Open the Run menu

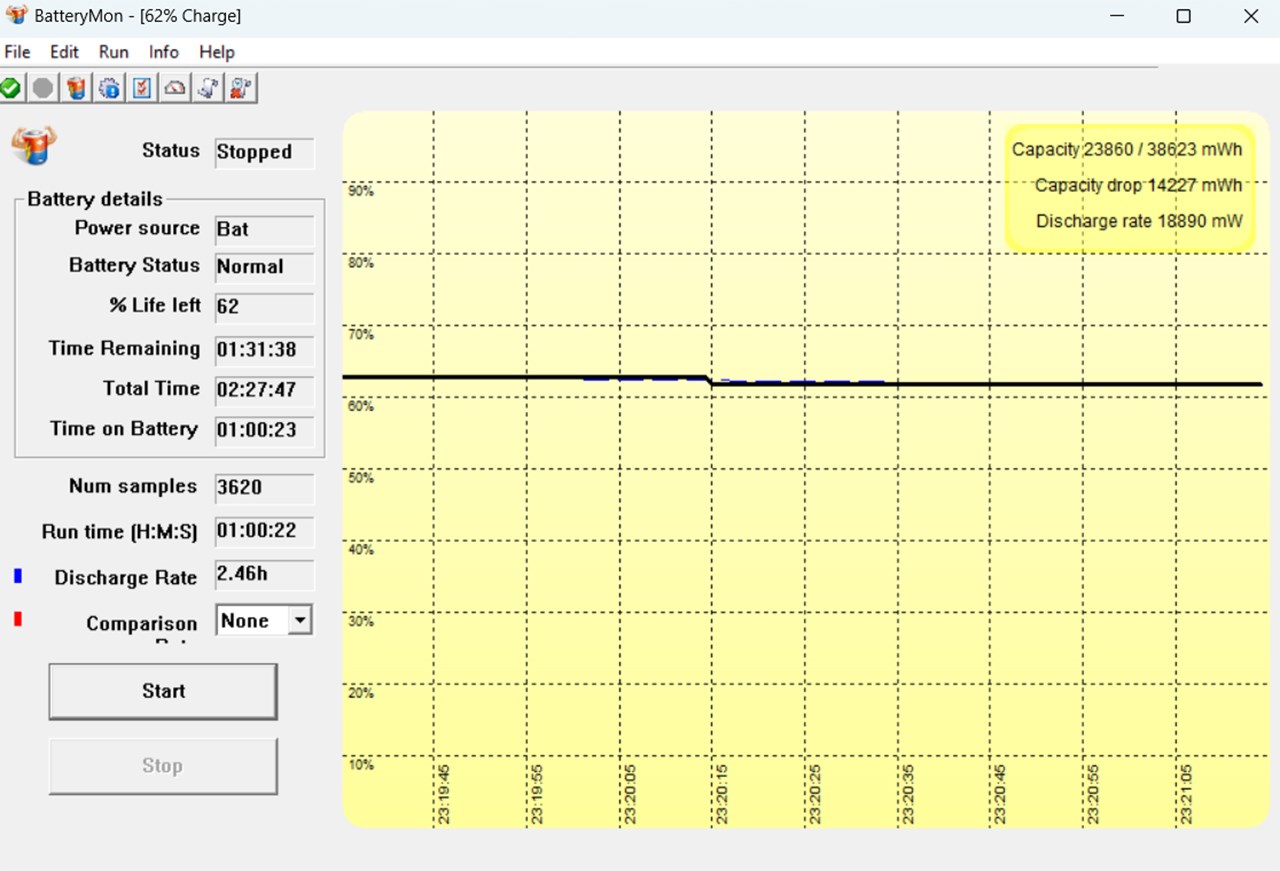pyautogui.click(x=114, y=52)
